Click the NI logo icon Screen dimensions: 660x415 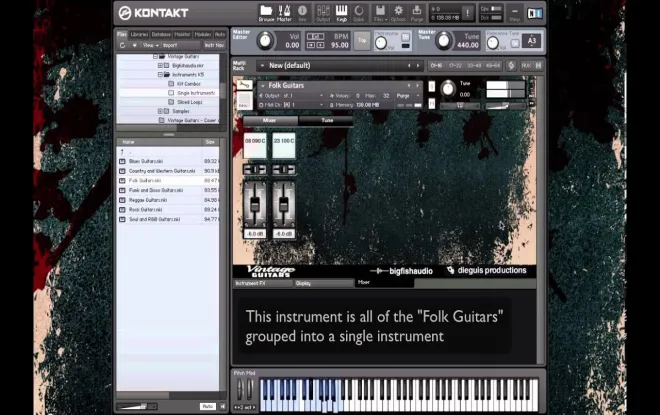[x=535, y=13]
